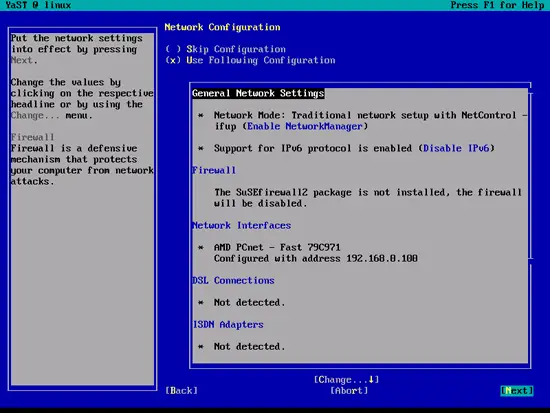The width and height of the screenshot is (550, 413).
Task: Click the settings pane vertical scrollbar
Action: click(531, 175)
